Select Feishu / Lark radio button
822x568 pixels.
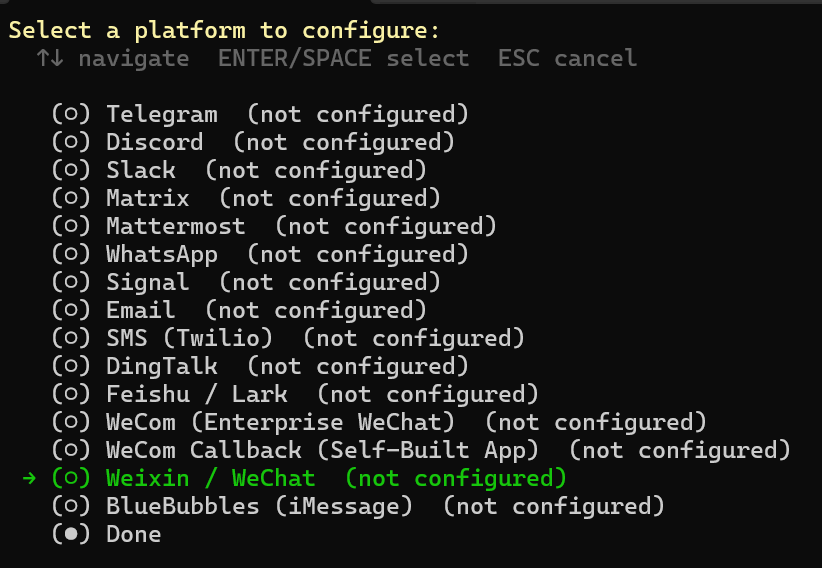tap(71, 394)
